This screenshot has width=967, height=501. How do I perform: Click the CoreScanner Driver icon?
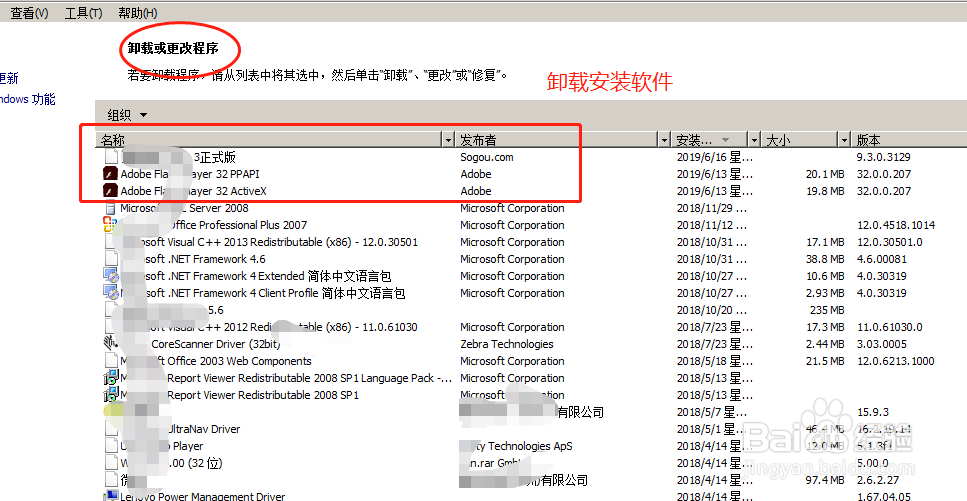110,344
